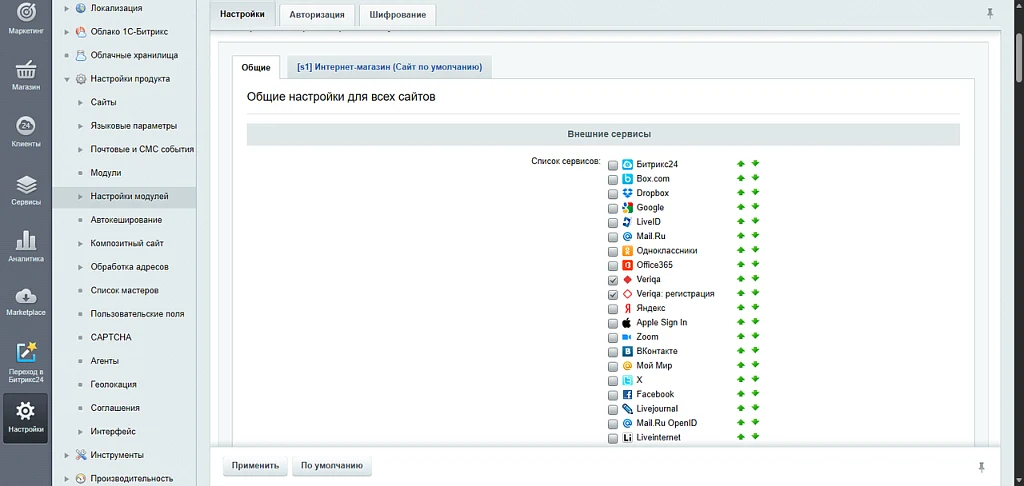1024x486 pixels.
Task: Enable the Box.com service checkbox
Action: pos(613,179)
